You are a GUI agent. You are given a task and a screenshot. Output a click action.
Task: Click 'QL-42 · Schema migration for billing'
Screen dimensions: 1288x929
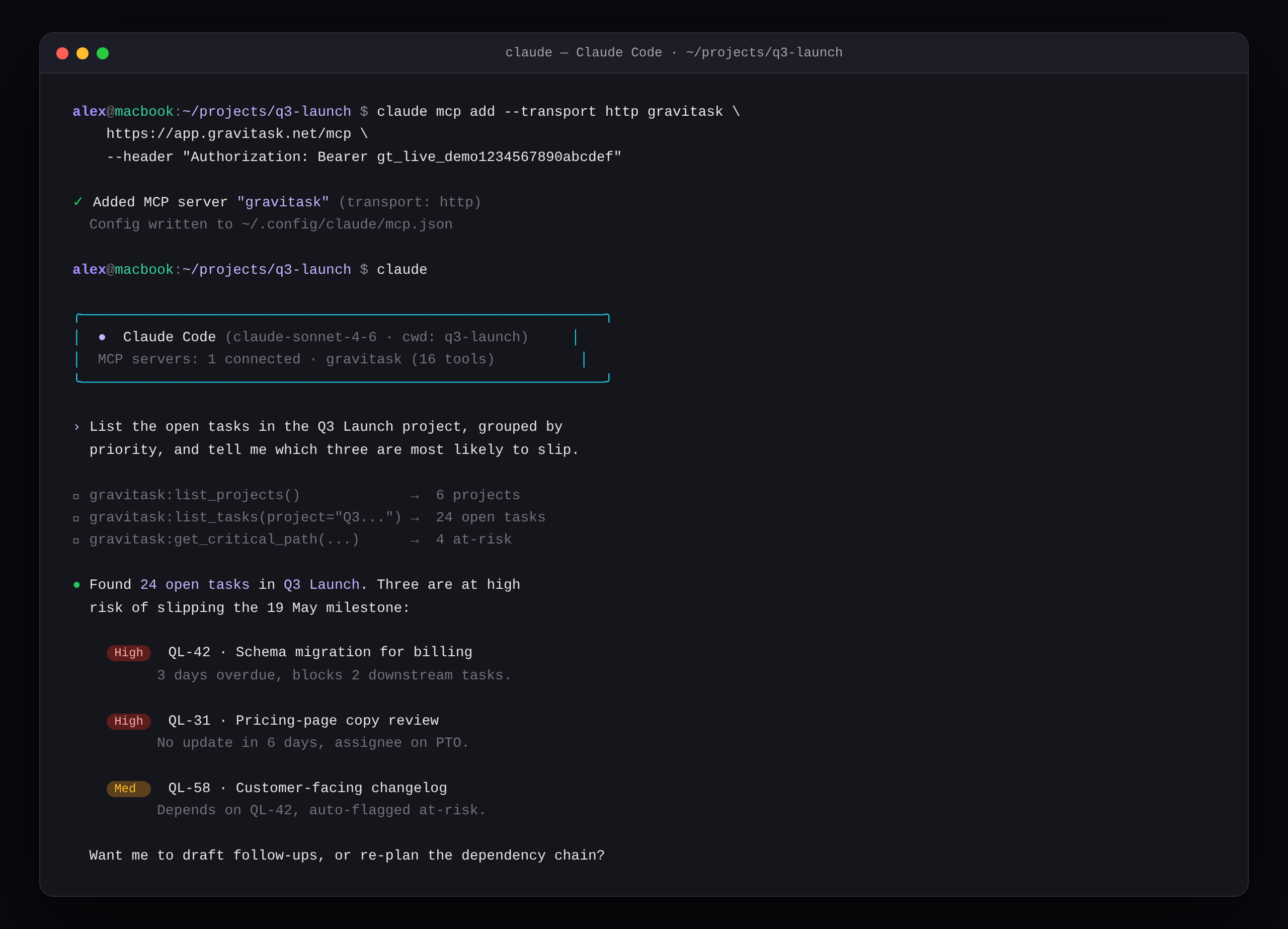320,652
